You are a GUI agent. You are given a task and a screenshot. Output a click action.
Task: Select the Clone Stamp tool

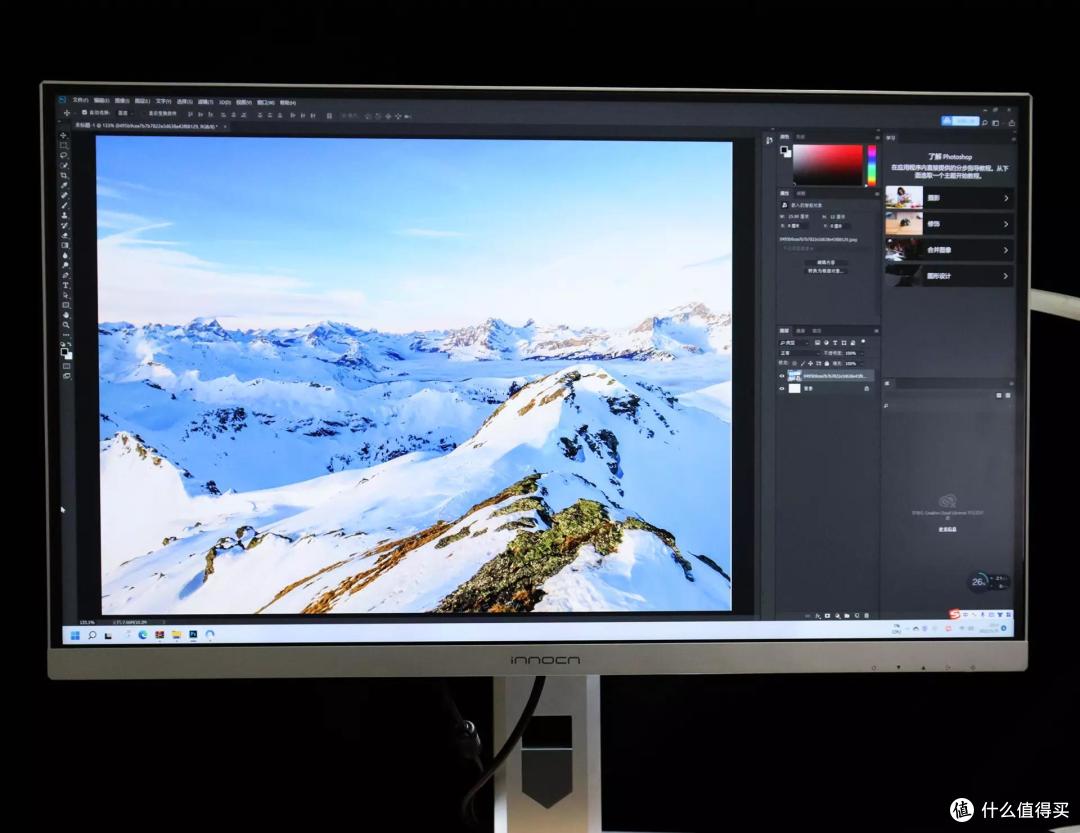(x=64, y=215)
